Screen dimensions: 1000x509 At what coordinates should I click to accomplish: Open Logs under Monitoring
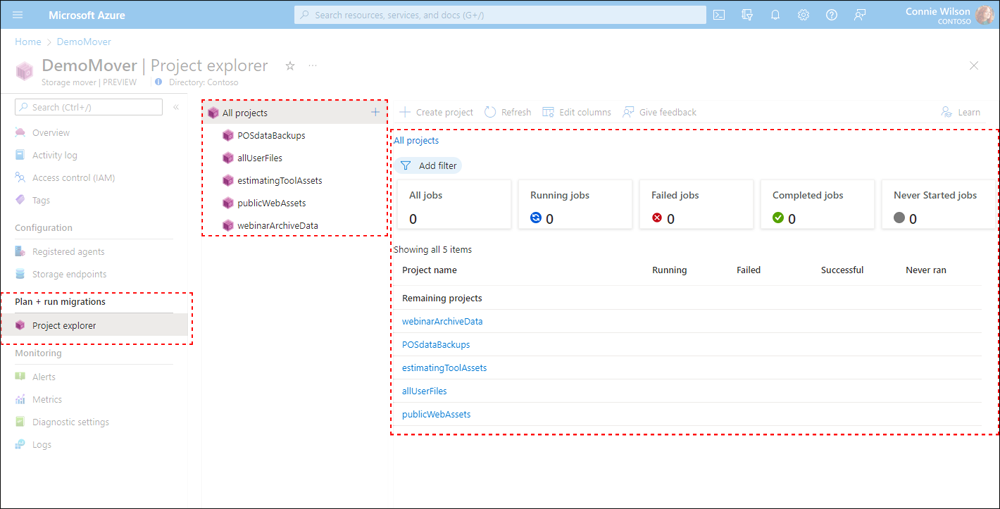pyautogui.click(x=41, y=445)
